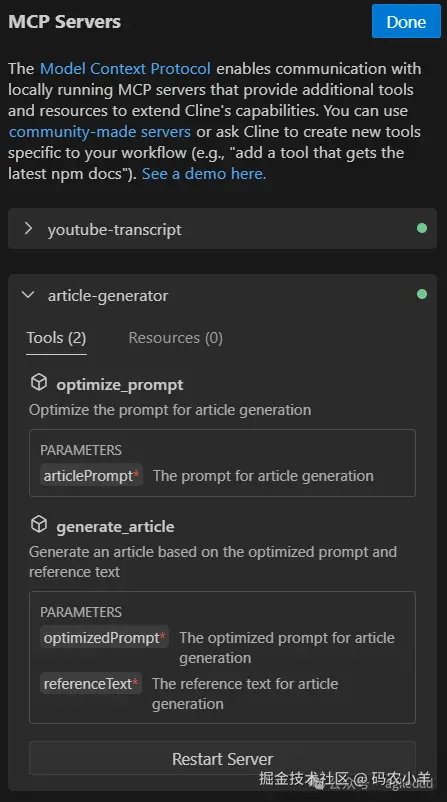The height and width of the screenshot is (802, 447).
Task: Click the Done button
Action: [x=406, y=21]
